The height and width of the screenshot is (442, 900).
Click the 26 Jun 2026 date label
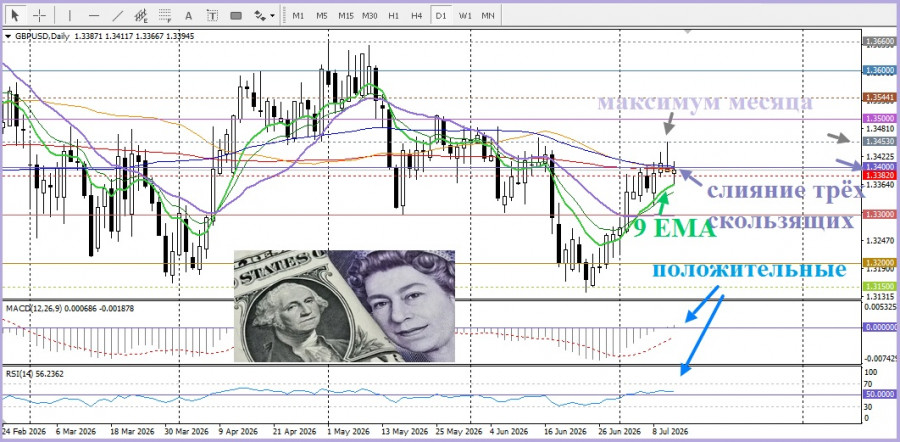click(x=620, y=431)
